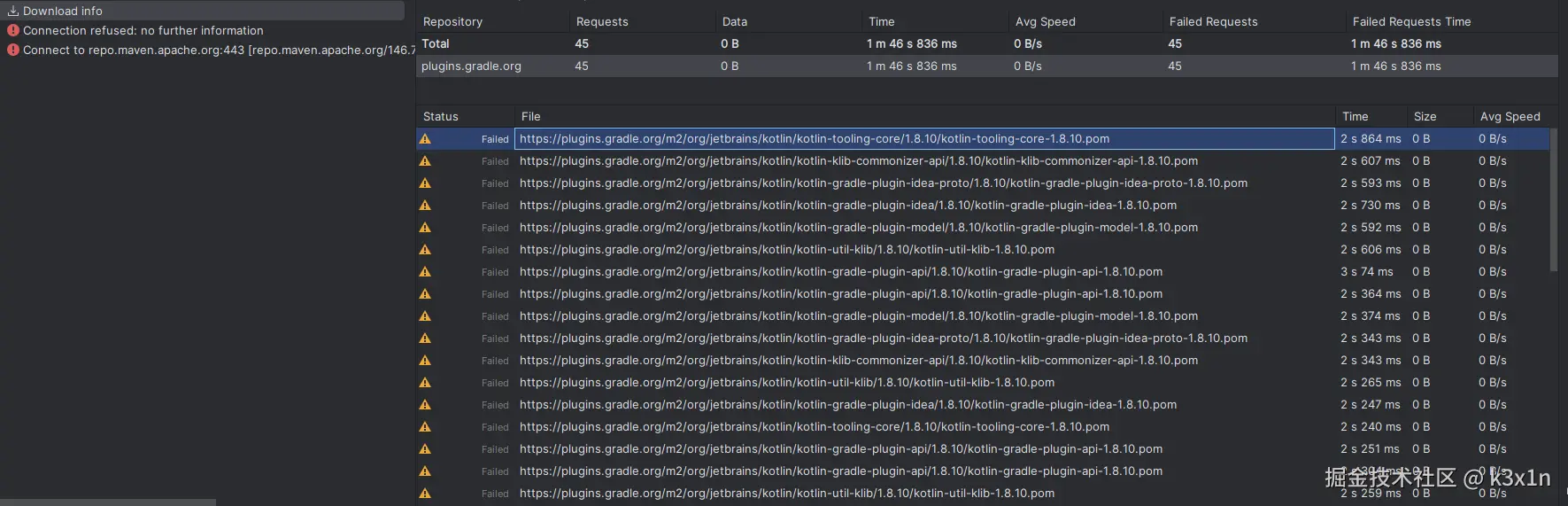
Task: Click warning icon of the 2 s 259 ms row
Action: (425, 494)
